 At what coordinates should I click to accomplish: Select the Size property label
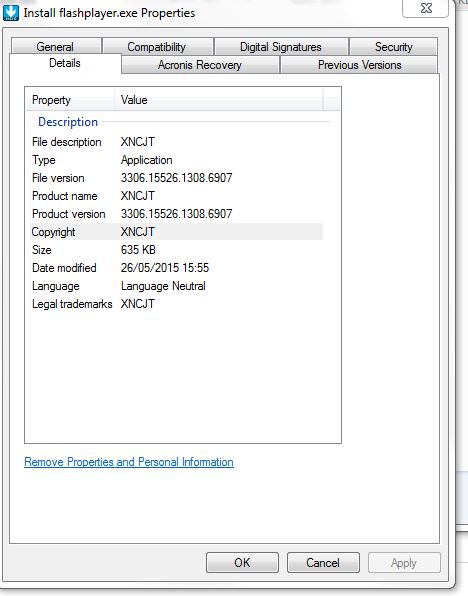point(42,250)
